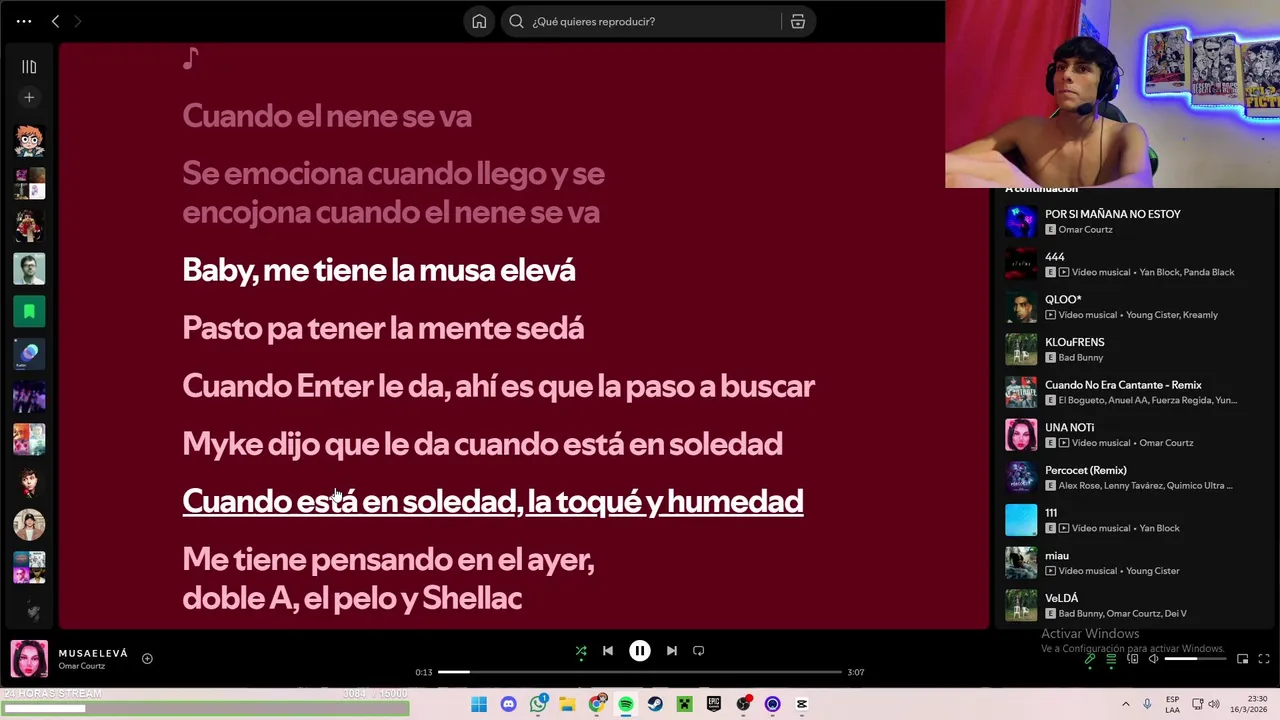Toggle the queue panel
Image resolution: width=1280 pixels, height=720 pixels.
pos(1111,659)
